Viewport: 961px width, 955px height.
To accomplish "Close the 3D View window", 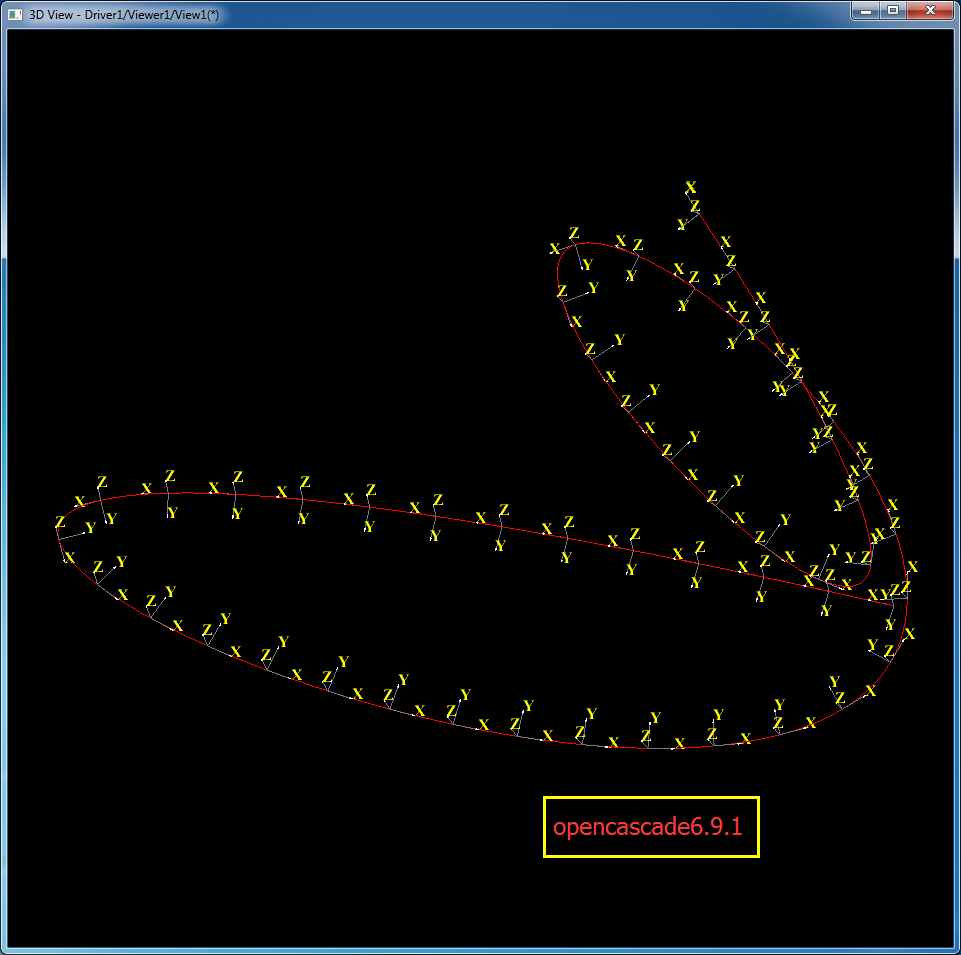I will [x=930, y=11].
